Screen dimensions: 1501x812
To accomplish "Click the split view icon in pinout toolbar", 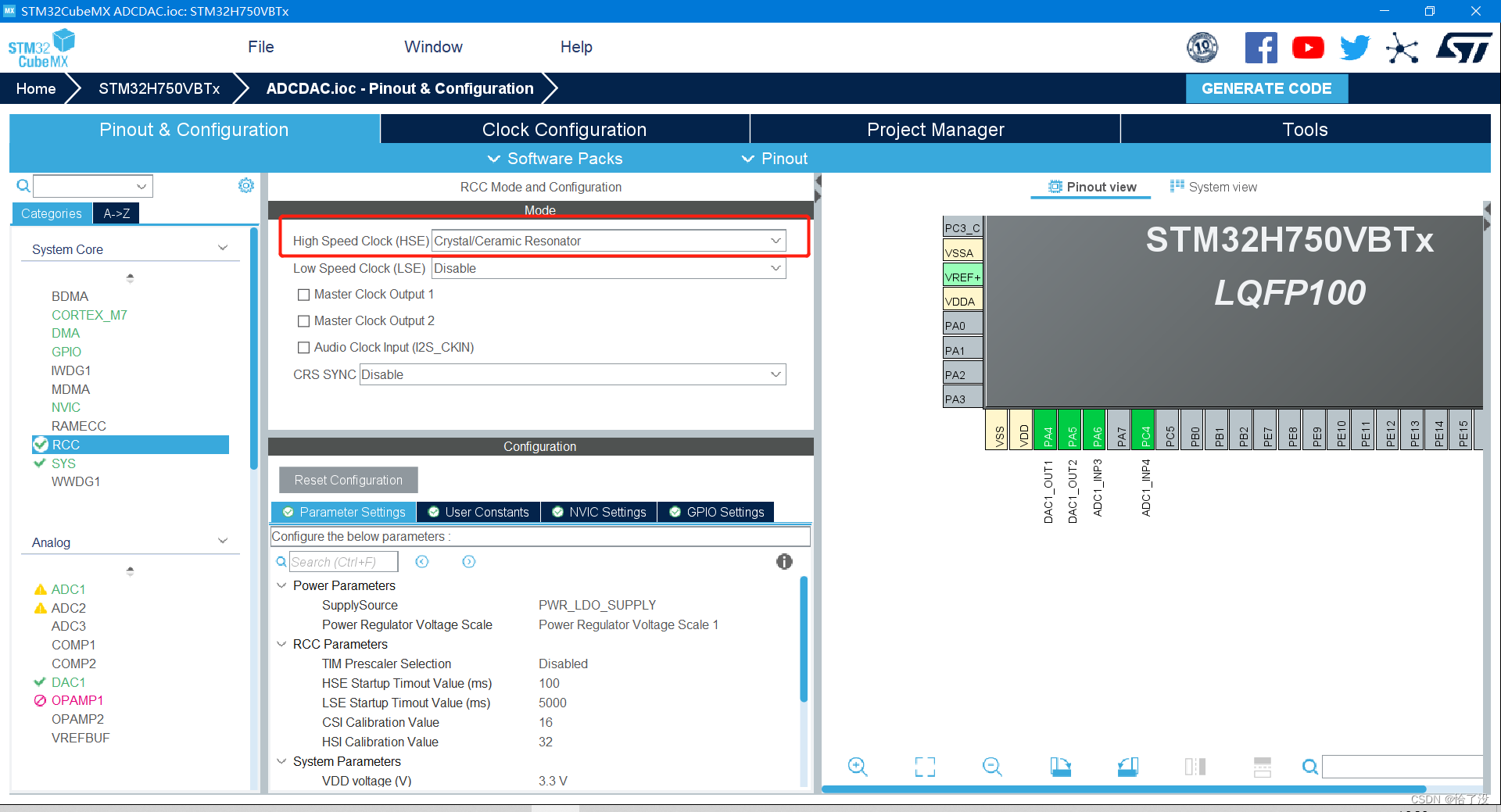I will tap(1195, 767).
